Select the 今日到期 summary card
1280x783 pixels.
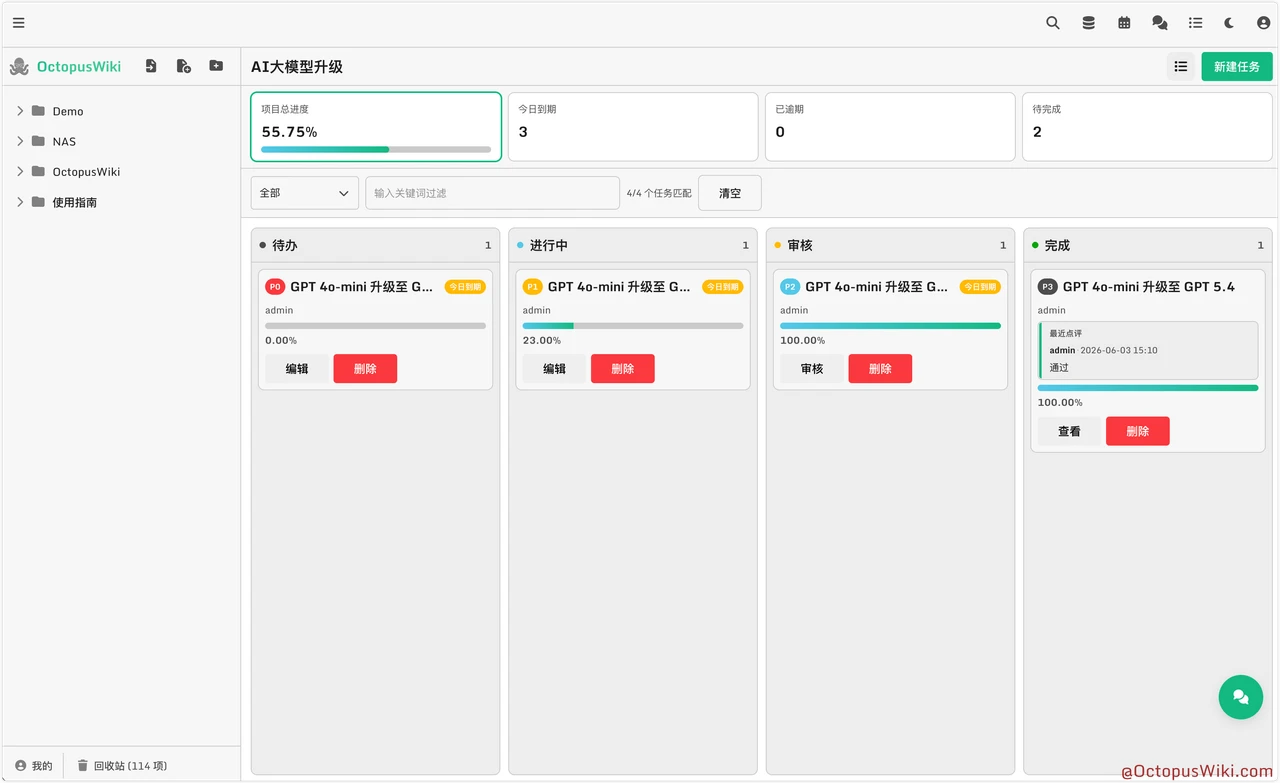[x=633, y=127]
